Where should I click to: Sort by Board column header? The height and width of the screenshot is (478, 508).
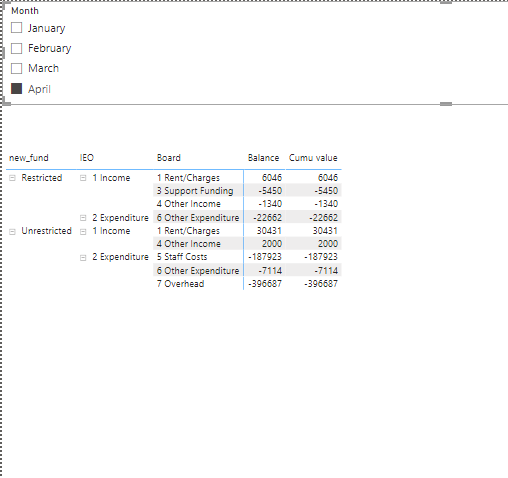tap(169, 158)
